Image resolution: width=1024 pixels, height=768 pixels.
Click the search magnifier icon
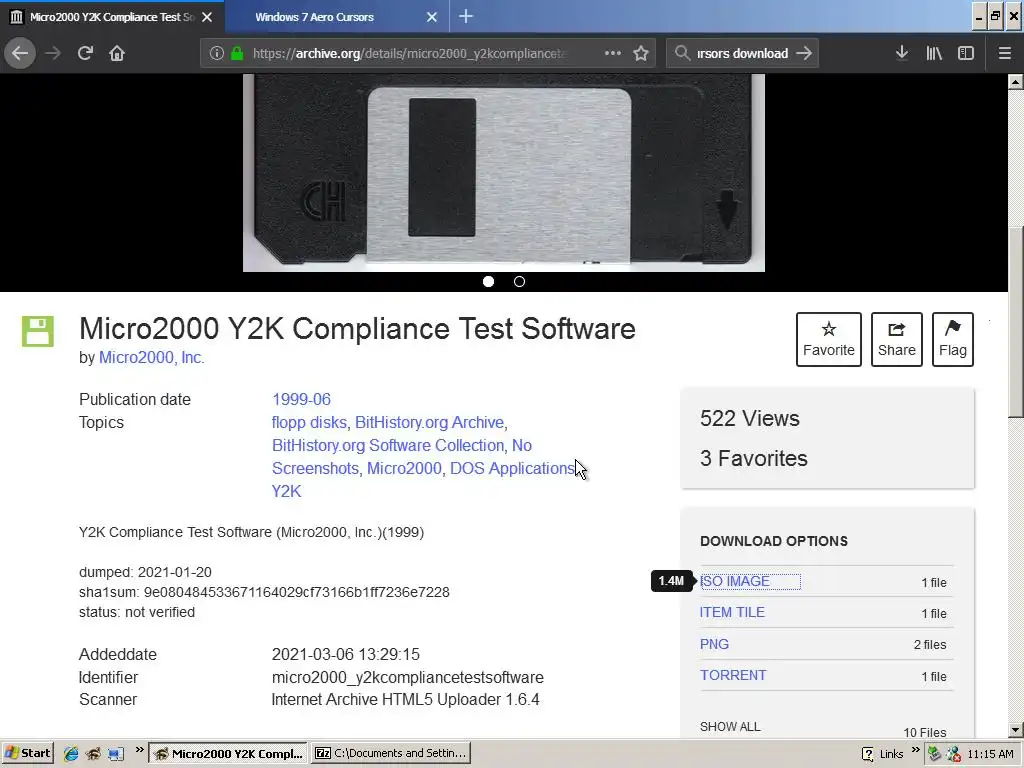coord(682,54)
